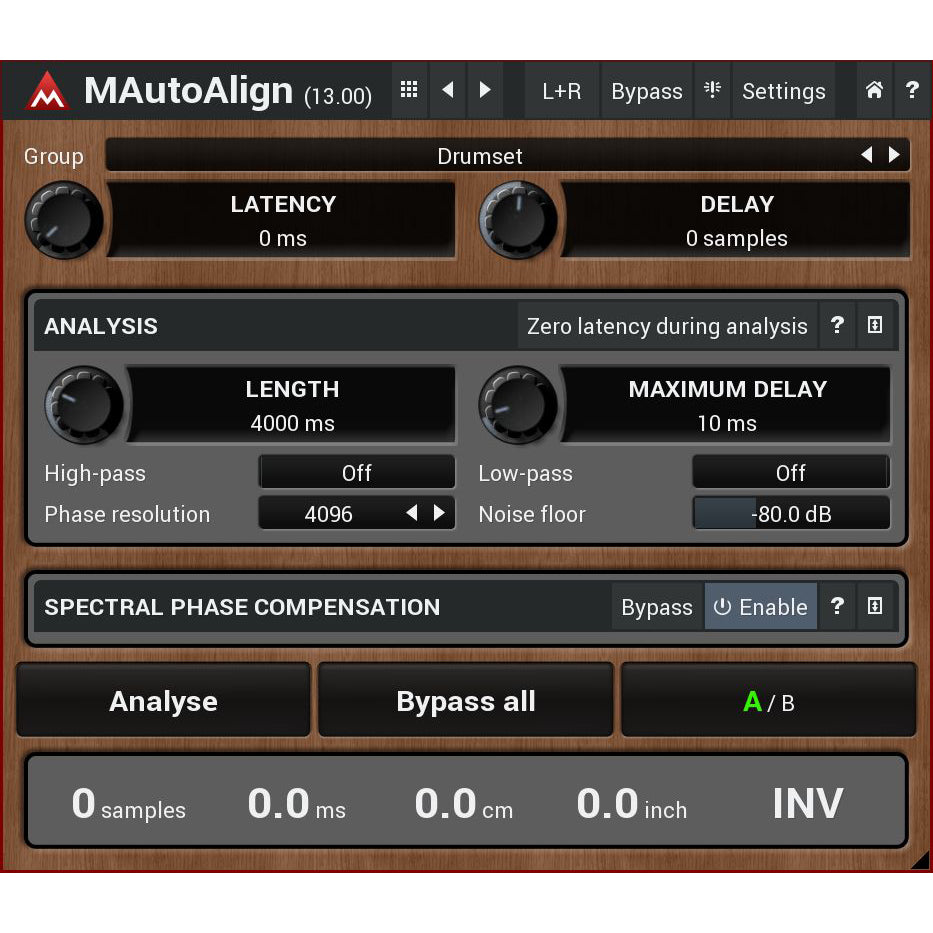This screenshot has width=933, height=933.
Task: Click the small meter icon beside Bypass
Action: (712, 90)
